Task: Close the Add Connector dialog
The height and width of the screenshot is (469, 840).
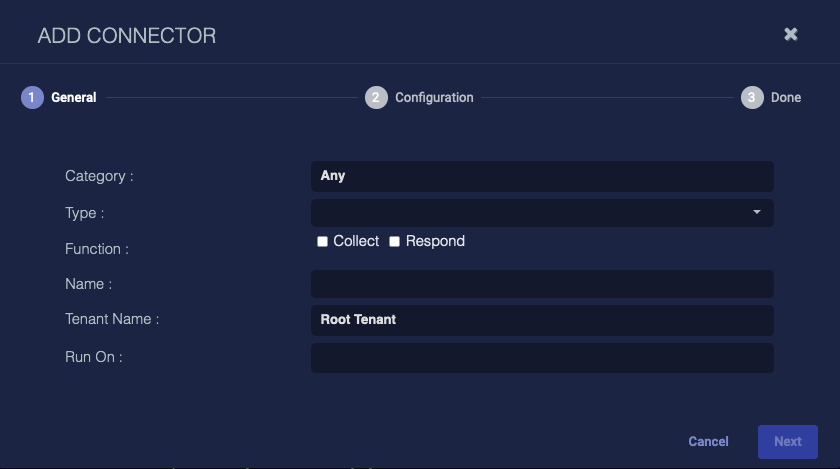Action: tap(790, 35)
